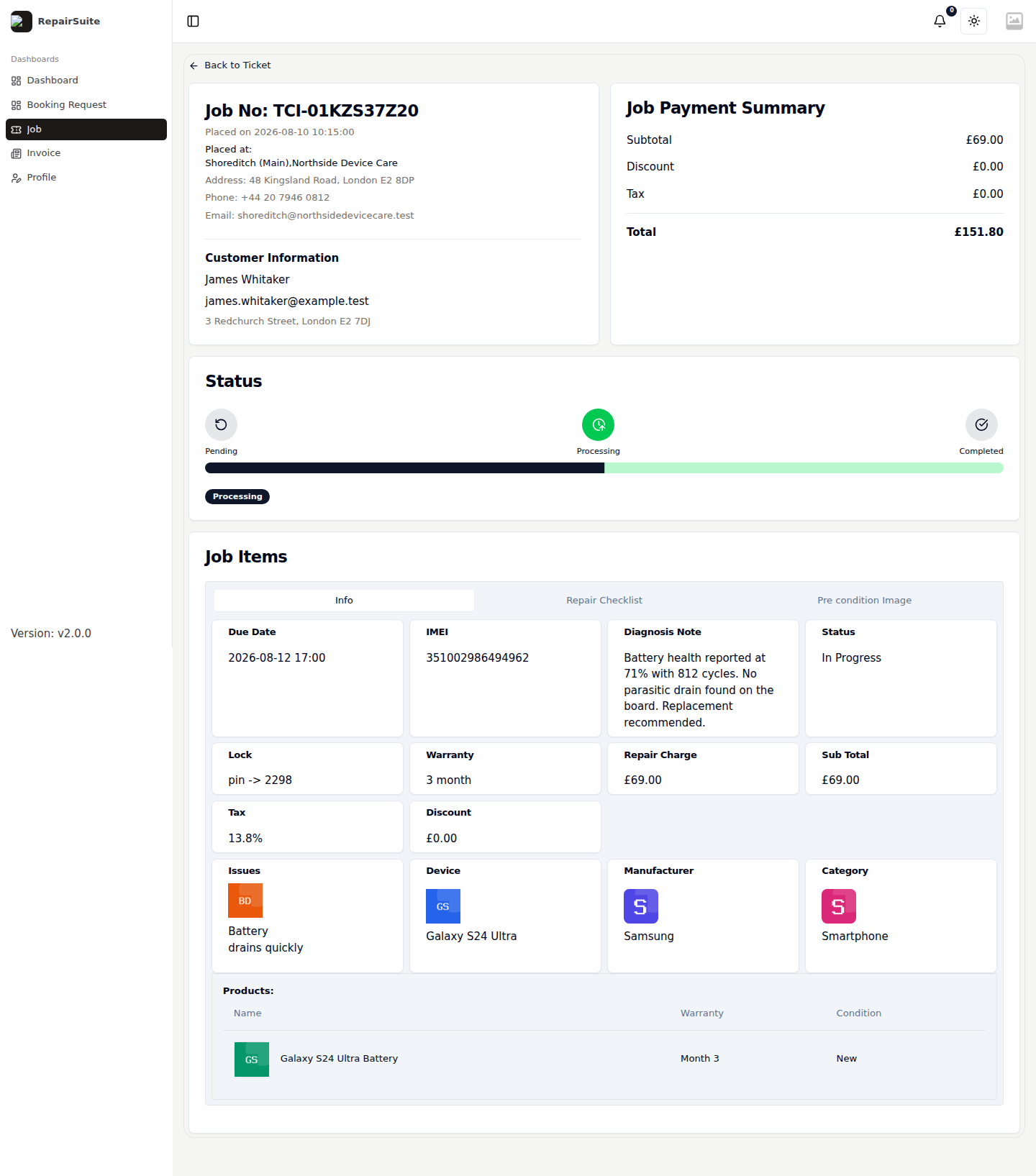Switch to the Pre condition Image tab
The image size is (1036, 1176).
[x=864, y=601]
